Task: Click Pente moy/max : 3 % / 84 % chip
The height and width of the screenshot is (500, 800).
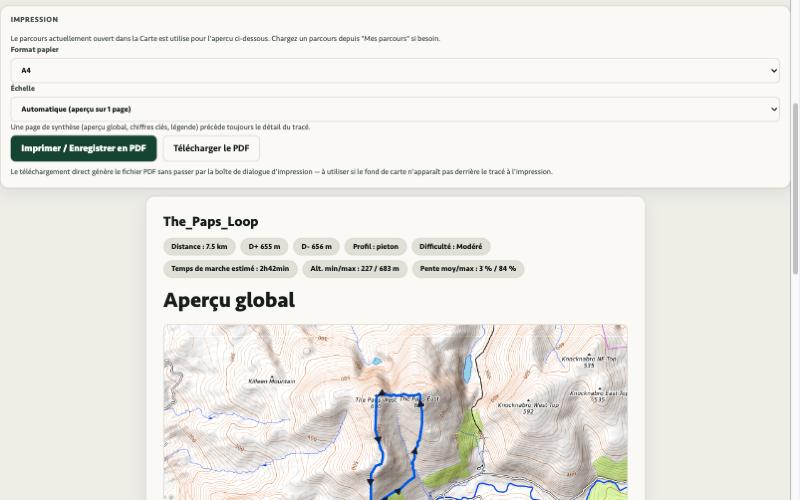Action: (468, 268)
